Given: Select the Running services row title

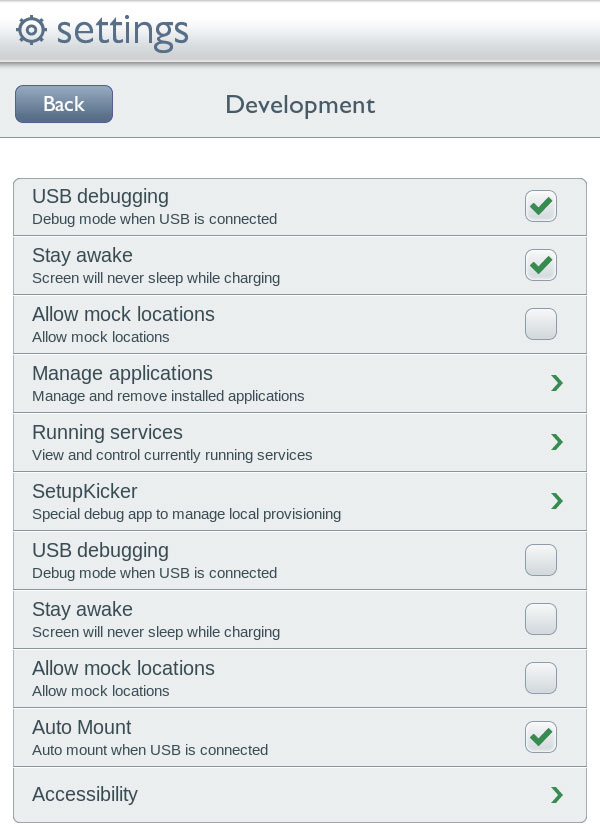Looking at the screenshot, I should (x=107, y=433).
